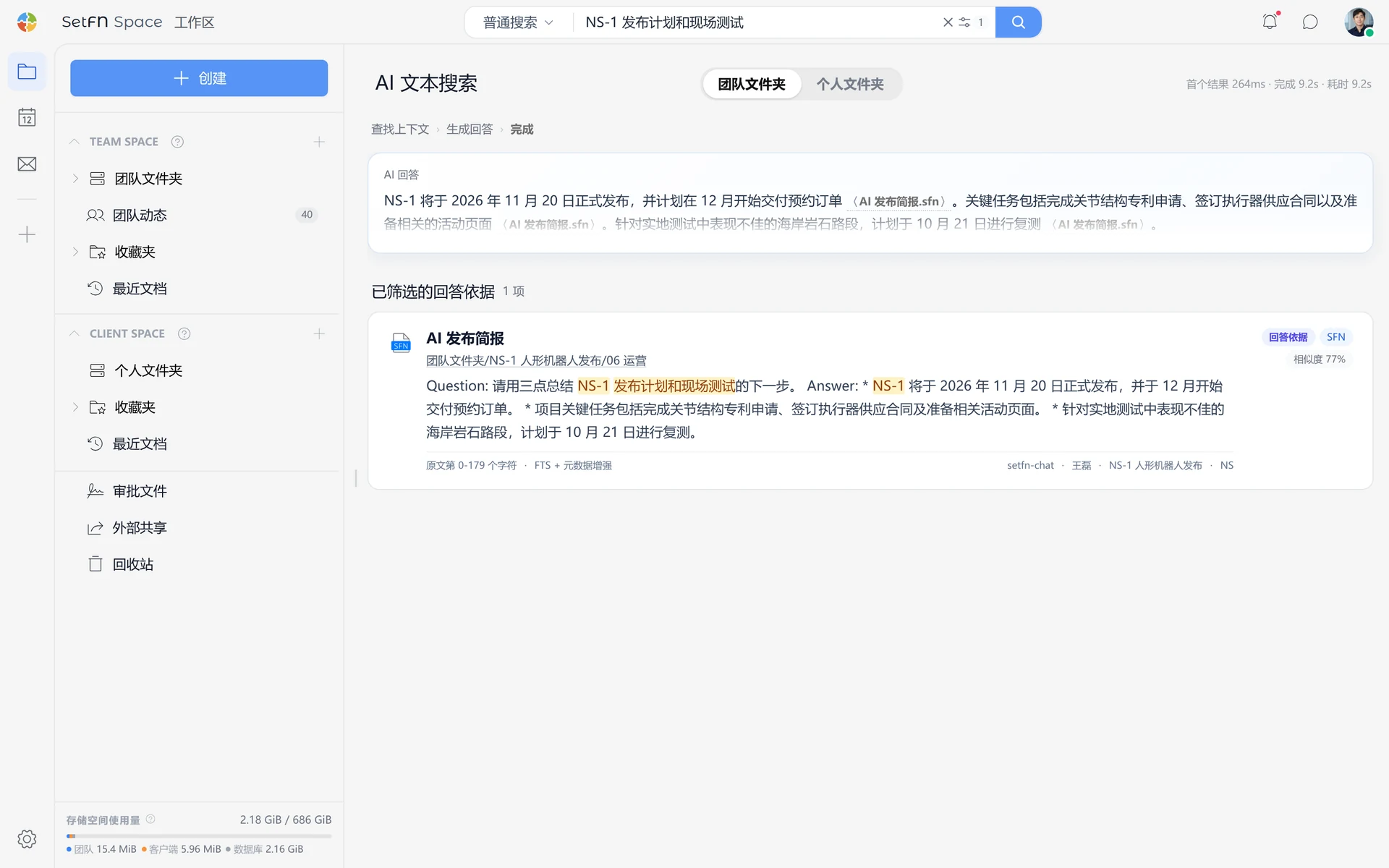Open the 普通搜索 search mode dropdown

(518, 22)
